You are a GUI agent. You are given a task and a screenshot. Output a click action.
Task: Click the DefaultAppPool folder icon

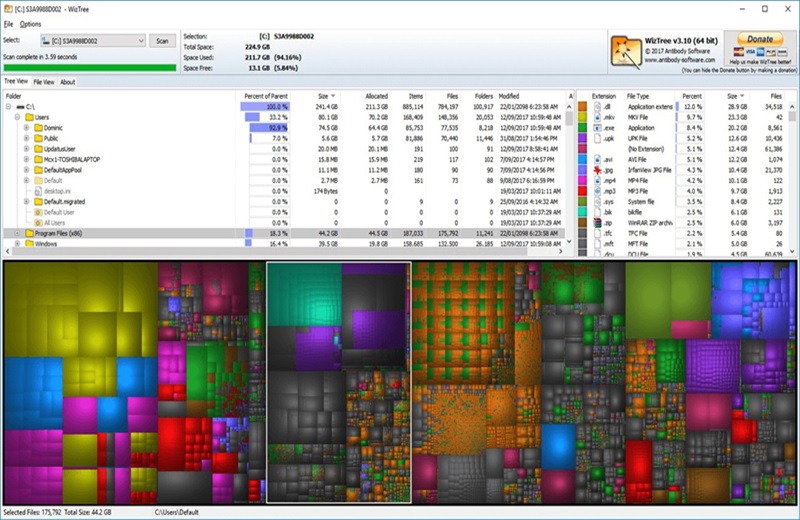pyautogui.click(x=38, y=170)
